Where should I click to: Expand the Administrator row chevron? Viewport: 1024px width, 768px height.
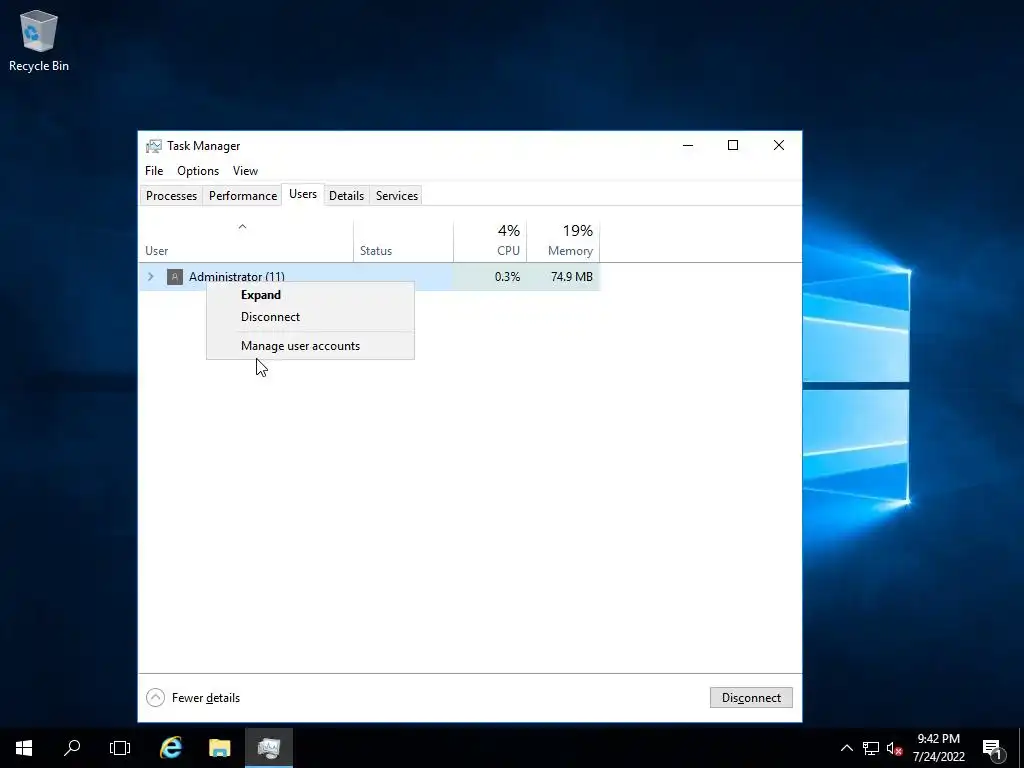pyautogui.click(x=151, y=277)
